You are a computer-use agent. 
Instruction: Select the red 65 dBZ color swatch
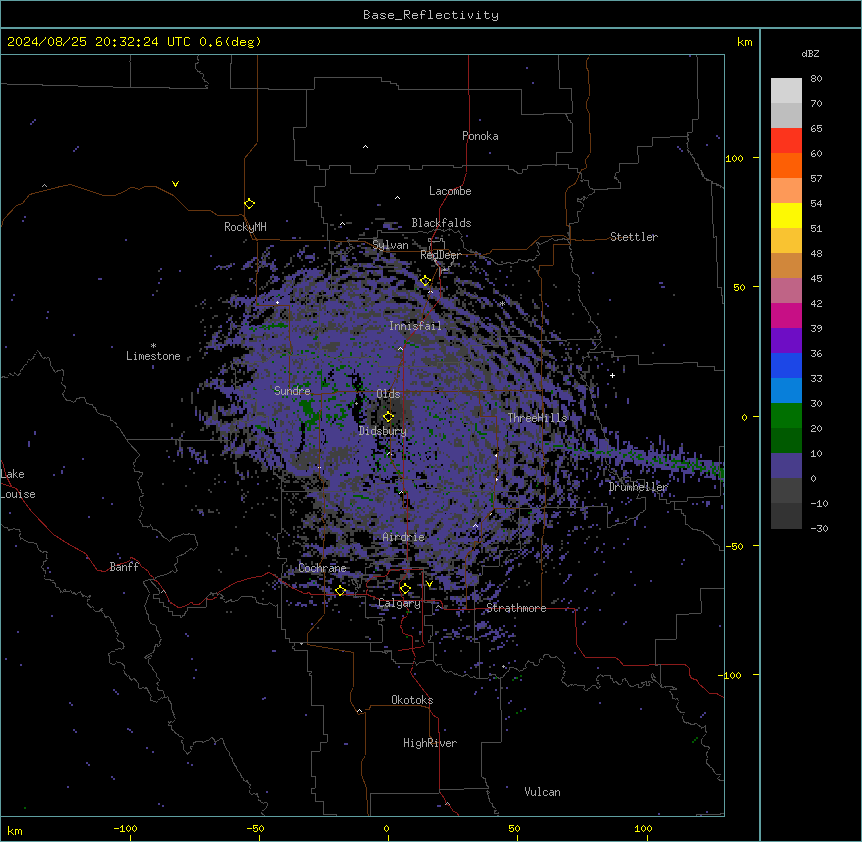[786, 140]
